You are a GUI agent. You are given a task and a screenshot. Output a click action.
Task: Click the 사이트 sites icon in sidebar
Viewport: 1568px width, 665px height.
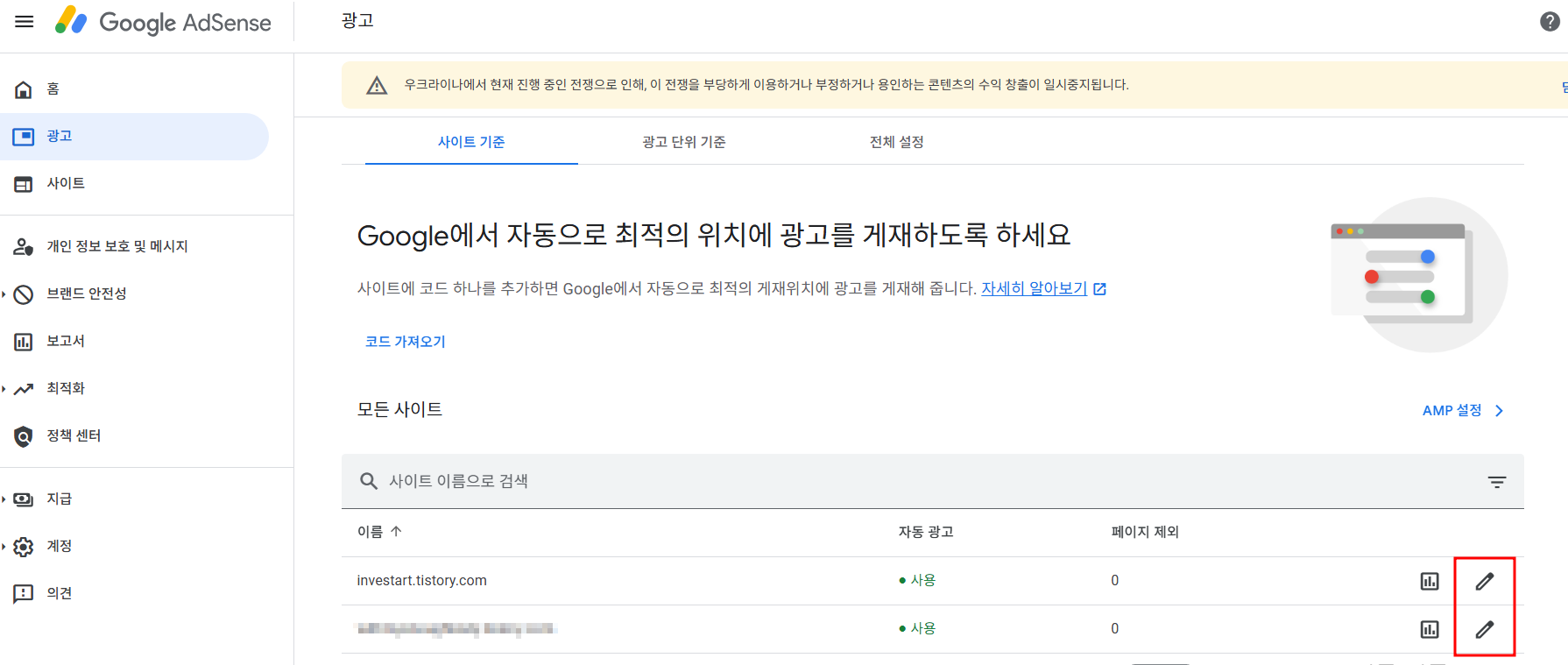[24, 184]
